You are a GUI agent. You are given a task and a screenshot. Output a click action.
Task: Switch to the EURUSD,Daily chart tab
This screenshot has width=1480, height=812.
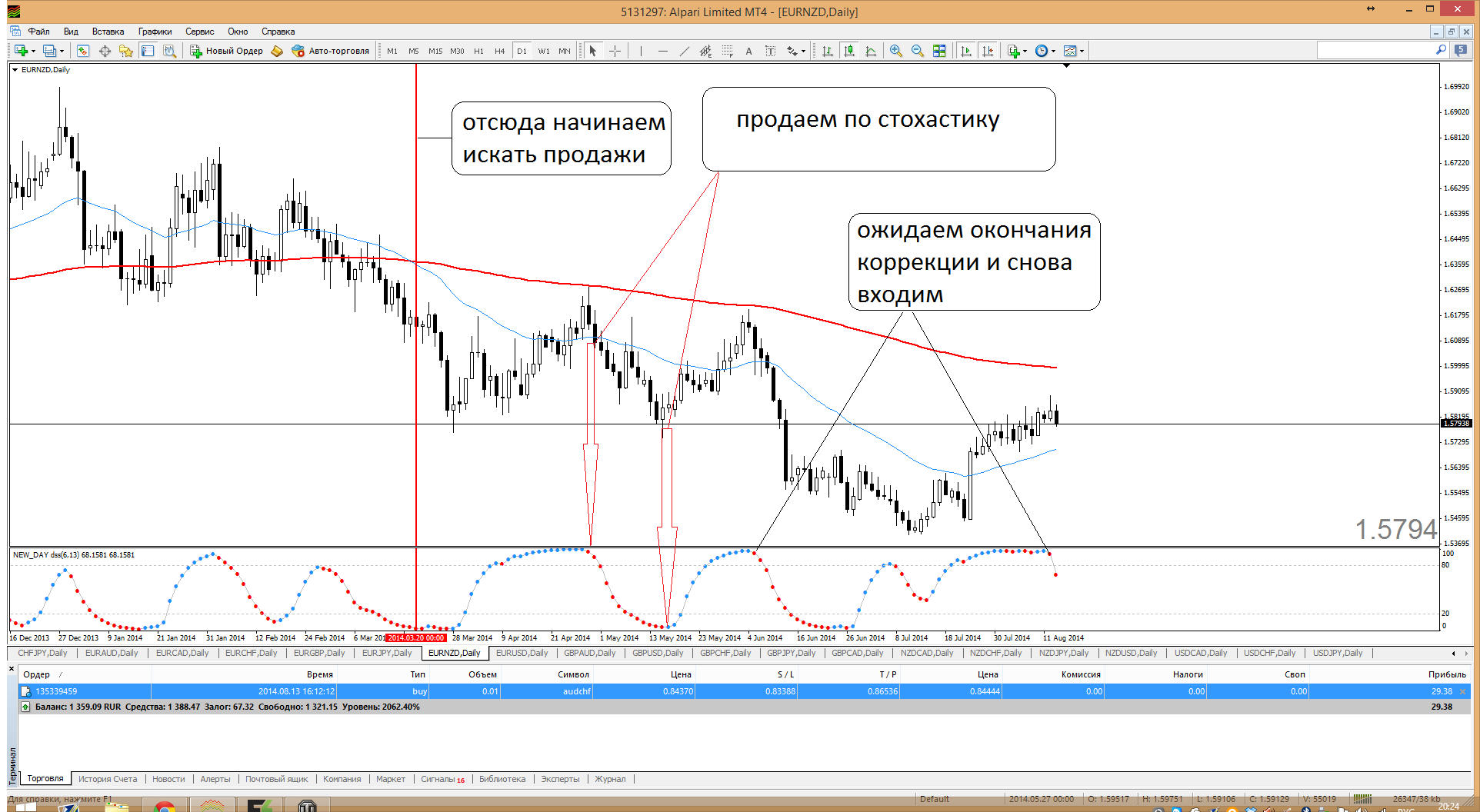pyautogui.click(x=522, y=653)
